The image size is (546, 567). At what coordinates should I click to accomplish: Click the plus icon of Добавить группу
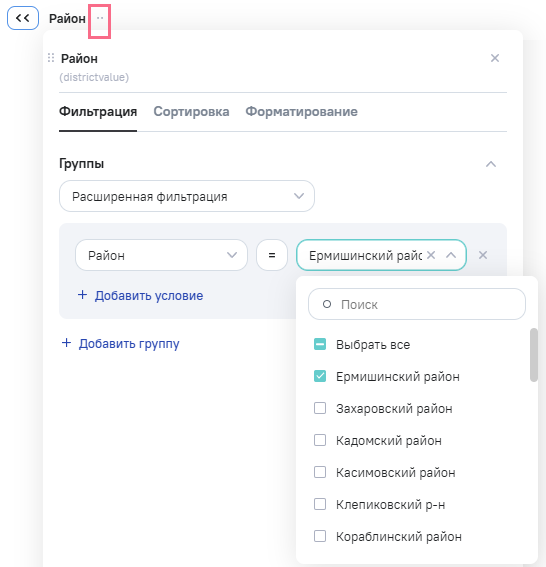(67, 342)
